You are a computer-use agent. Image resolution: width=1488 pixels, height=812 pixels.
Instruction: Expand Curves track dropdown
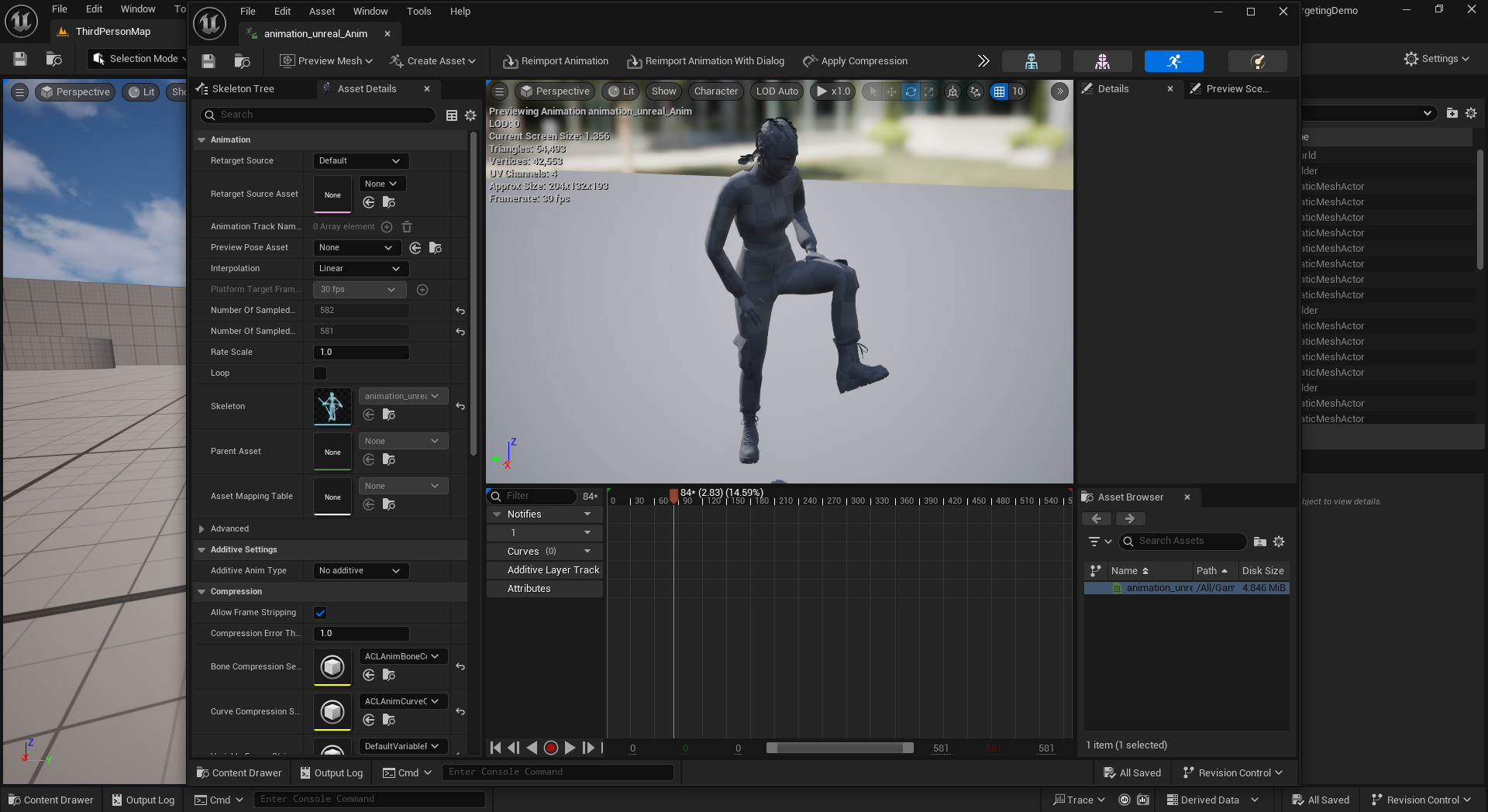tap(587, 552)
